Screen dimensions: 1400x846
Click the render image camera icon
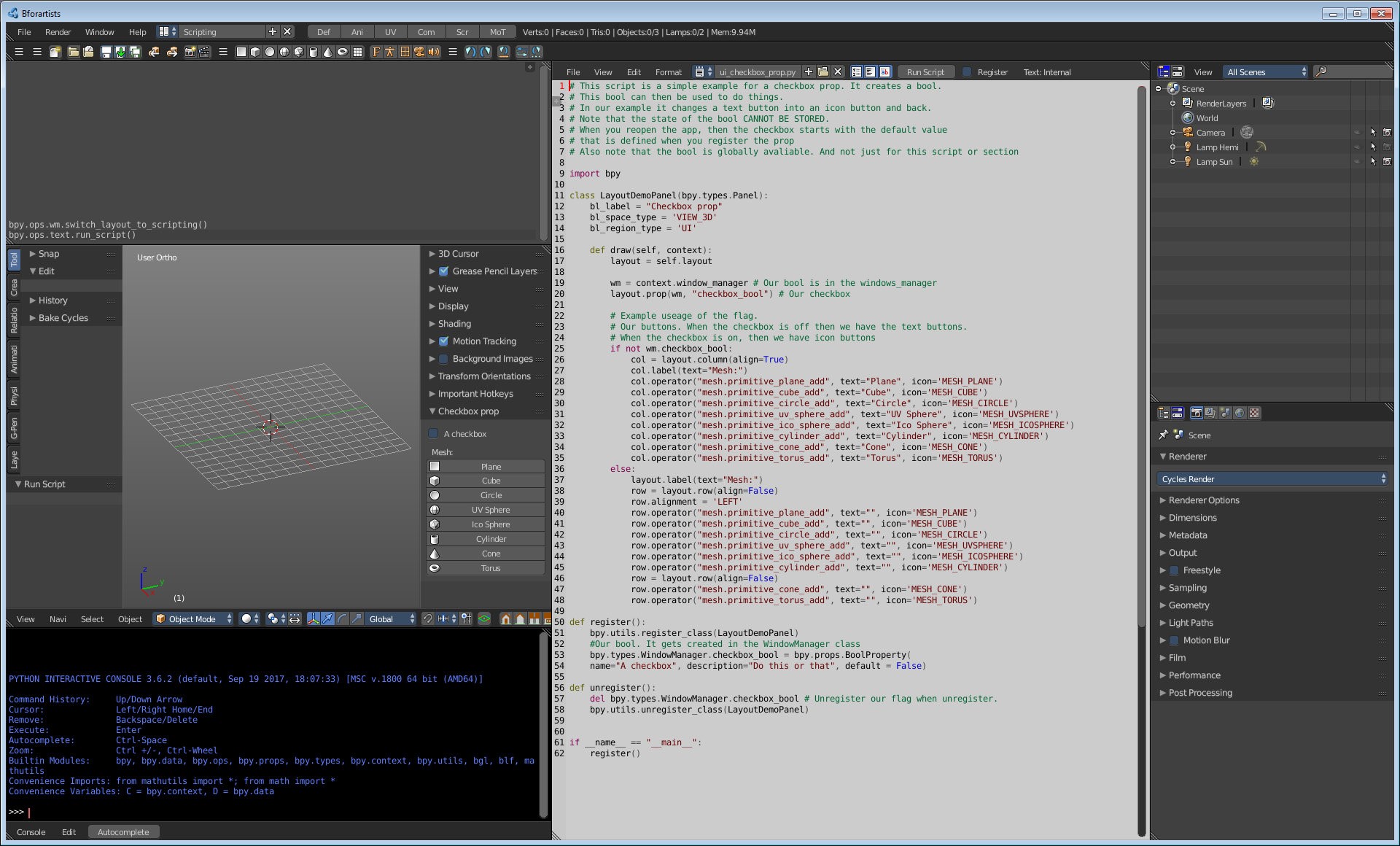[190, 52]
